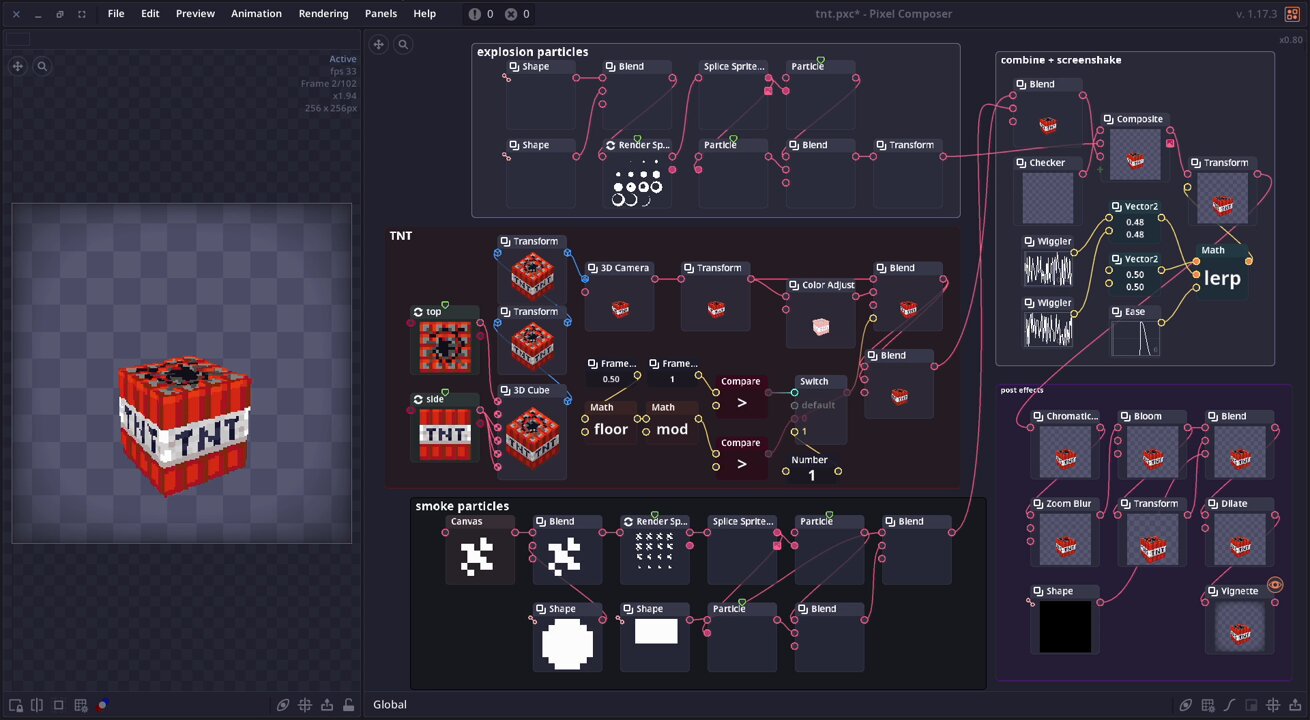This screenshot has width=1310, height=720.
Task: Click the magnifier search icon in the node graph
Action: [x=403, y=44]
